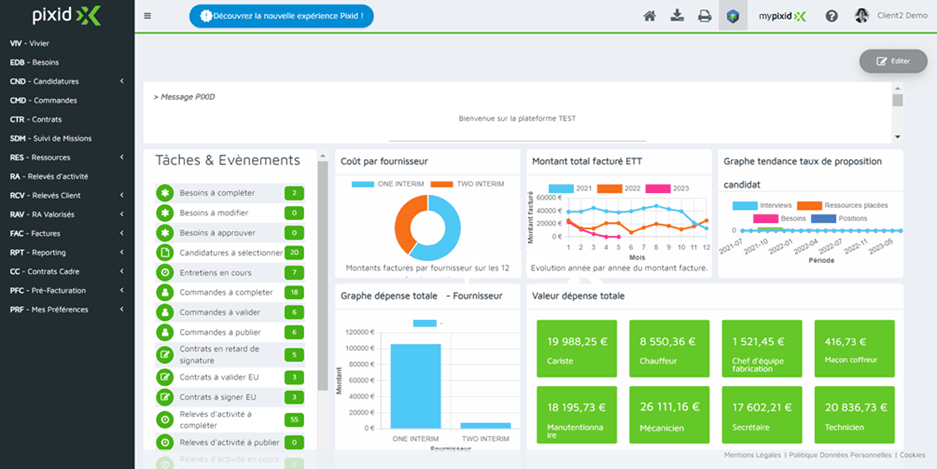Click edit icon beside Contrats en retard de signature
Viewport: 937px width, 469px height.
[x=164, y=354]
